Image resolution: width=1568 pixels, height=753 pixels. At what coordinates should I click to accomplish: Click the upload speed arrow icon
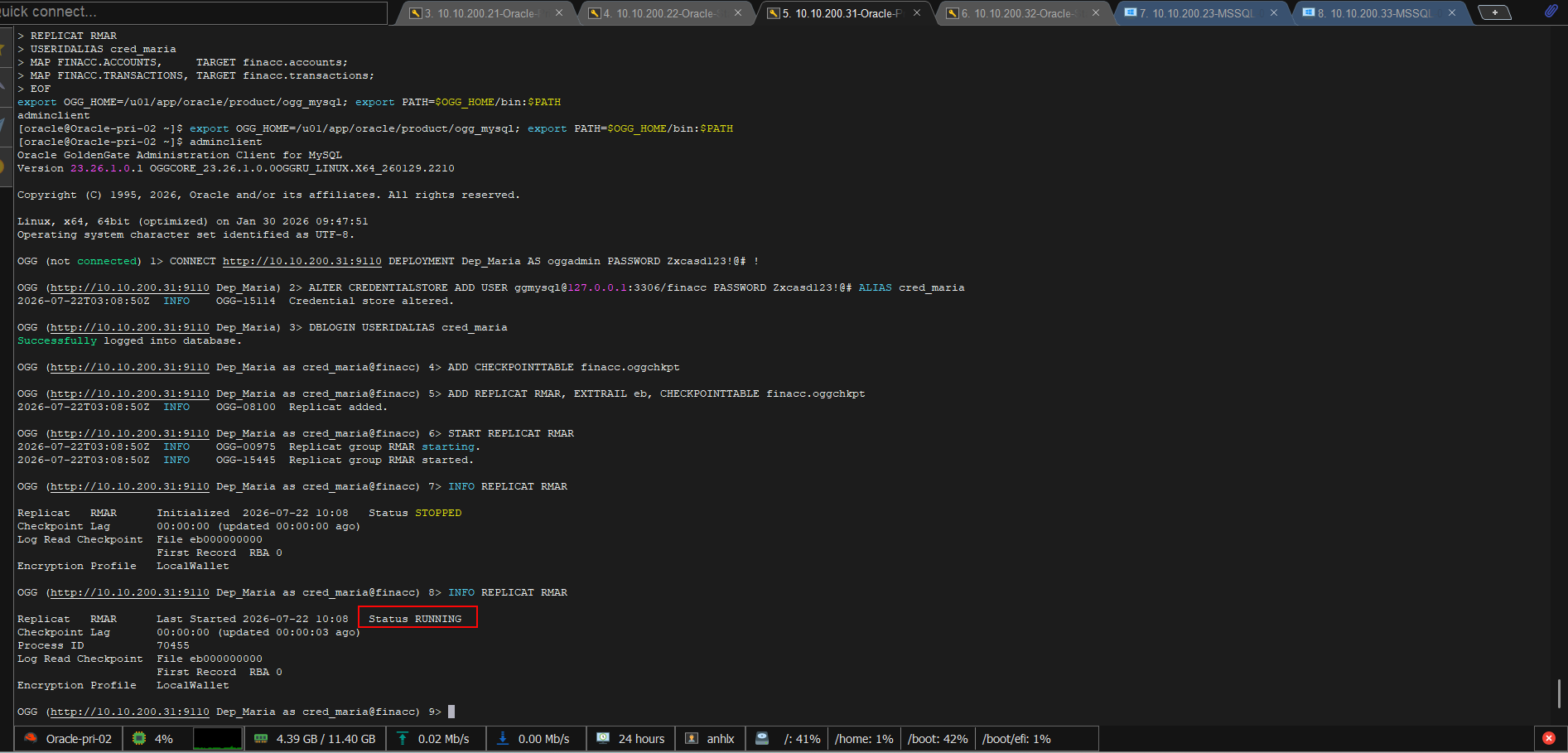pos(403,738)
